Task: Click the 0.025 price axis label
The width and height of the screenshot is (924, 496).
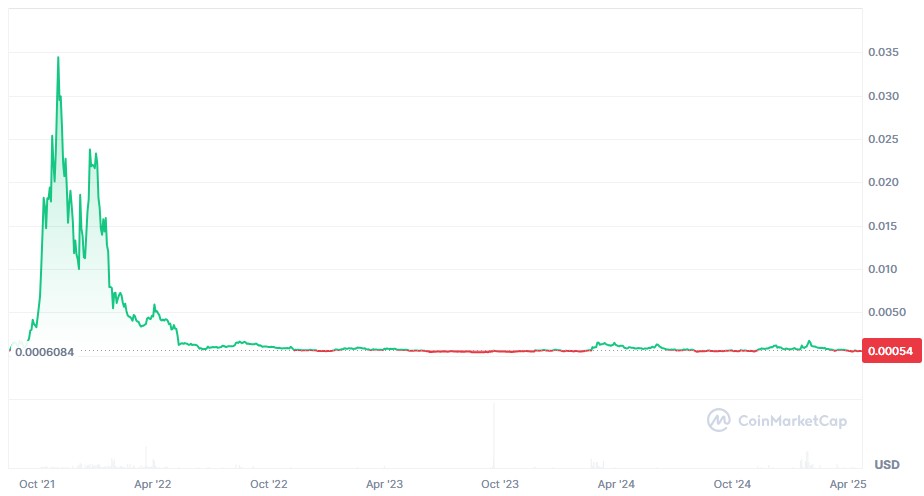Action: click(883, 139)
